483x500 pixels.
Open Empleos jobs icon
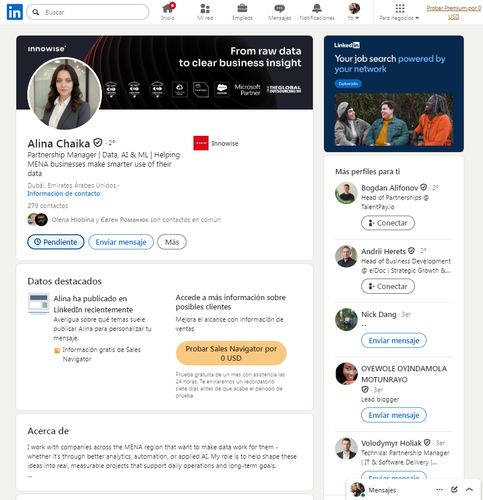coord(242,12)
